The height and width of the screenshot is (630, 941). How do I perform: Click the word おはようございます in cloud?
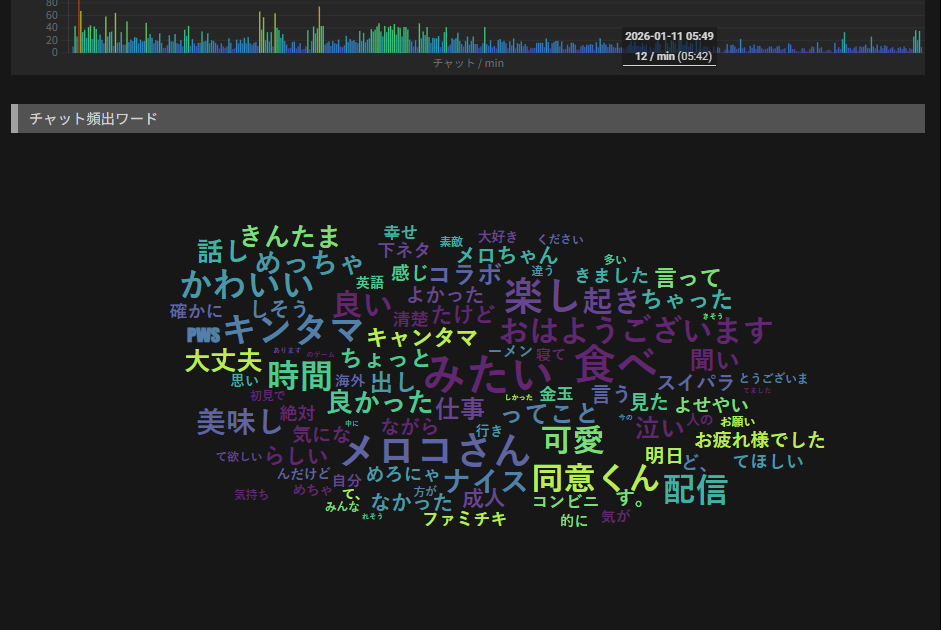click(x=636, y=330)
